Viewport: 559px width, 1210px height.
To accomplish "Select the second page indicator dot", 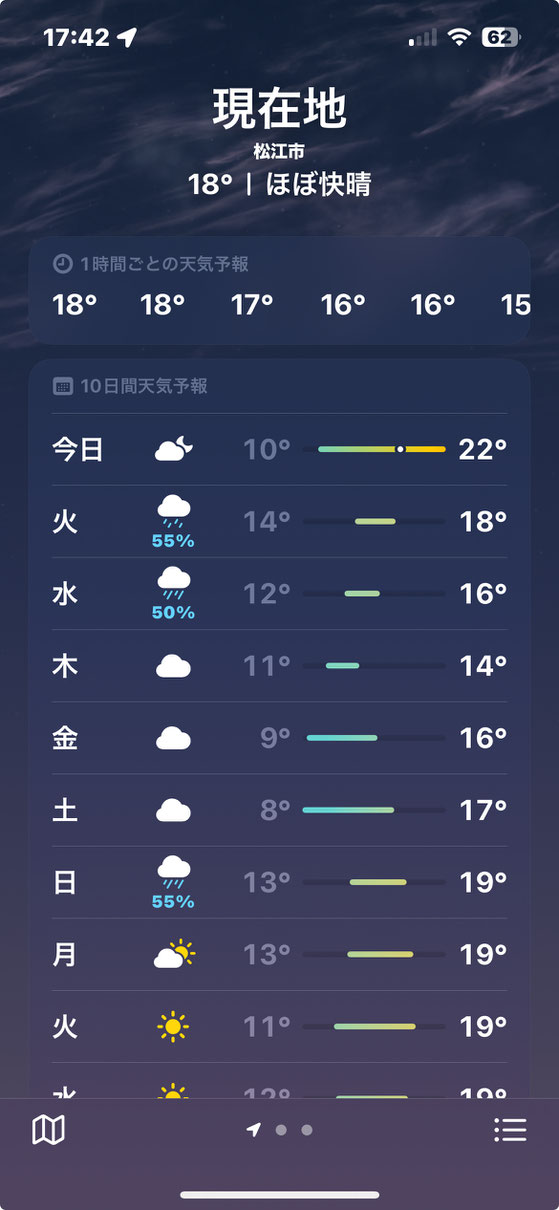I will (281, 1130).
